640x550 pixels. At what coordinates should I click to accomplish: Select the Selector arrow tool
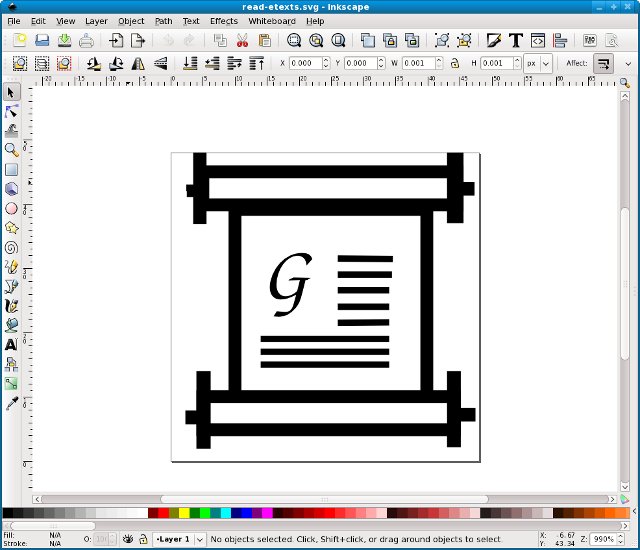[x=11, y=93]
